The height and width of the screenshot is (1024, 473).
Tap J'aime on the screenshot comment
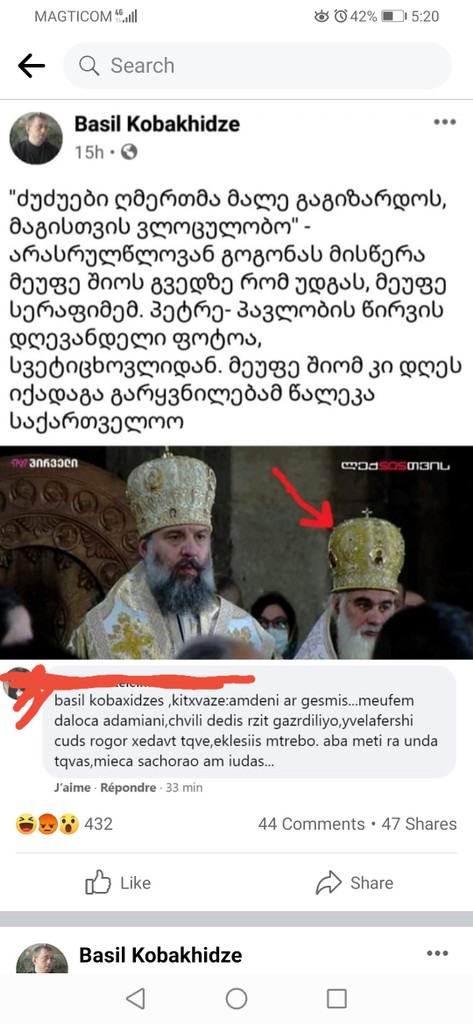coord(73,788)
